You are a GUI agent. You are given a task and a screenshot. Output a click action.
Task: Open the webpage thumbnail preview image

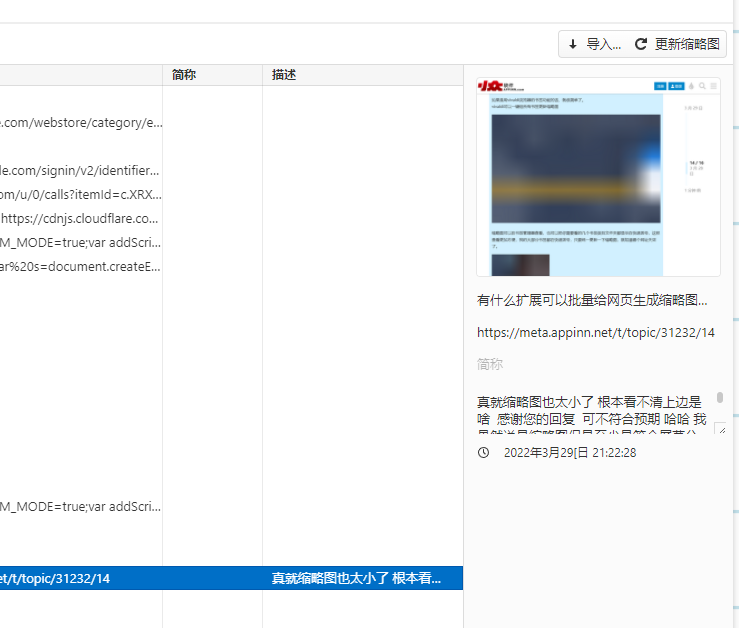[x=598, y=176]
